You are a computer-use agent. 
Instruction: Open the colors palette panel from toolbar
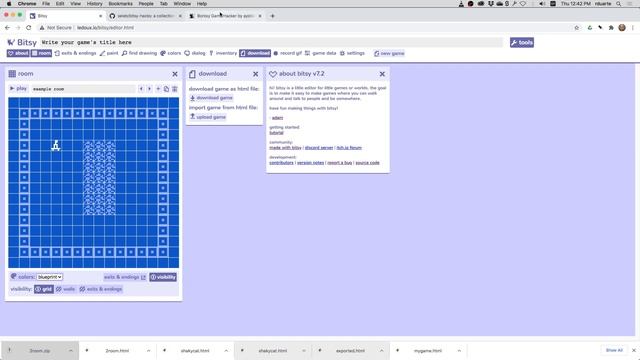171,53
